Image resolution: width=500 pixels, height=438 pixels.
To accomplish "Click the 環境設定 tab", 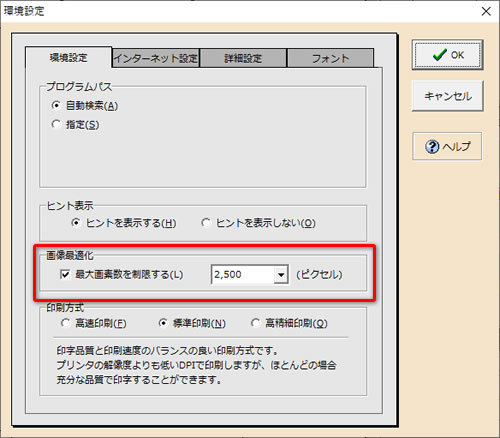I will pos(69,58).
